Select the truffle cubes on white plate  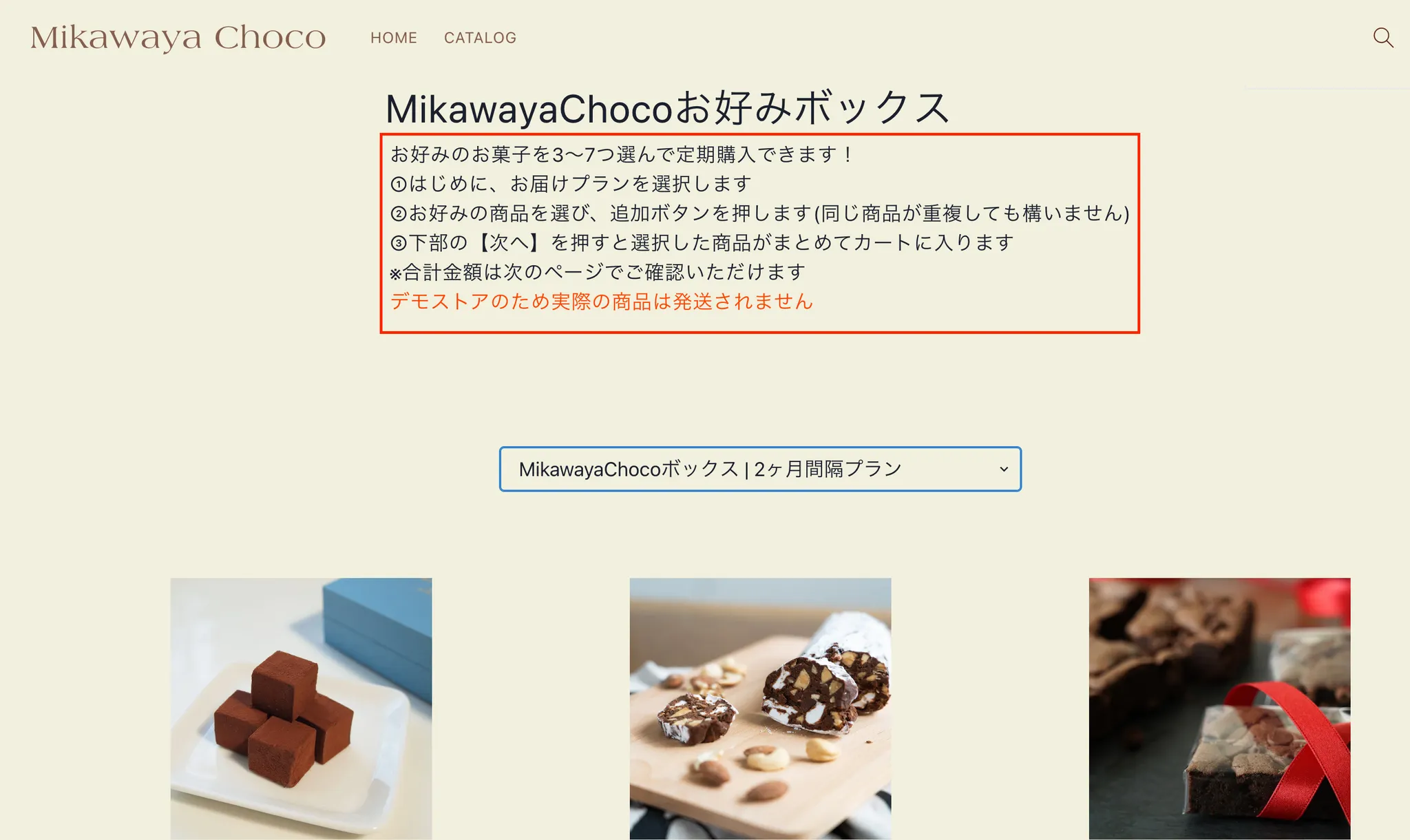pos(301,708)
